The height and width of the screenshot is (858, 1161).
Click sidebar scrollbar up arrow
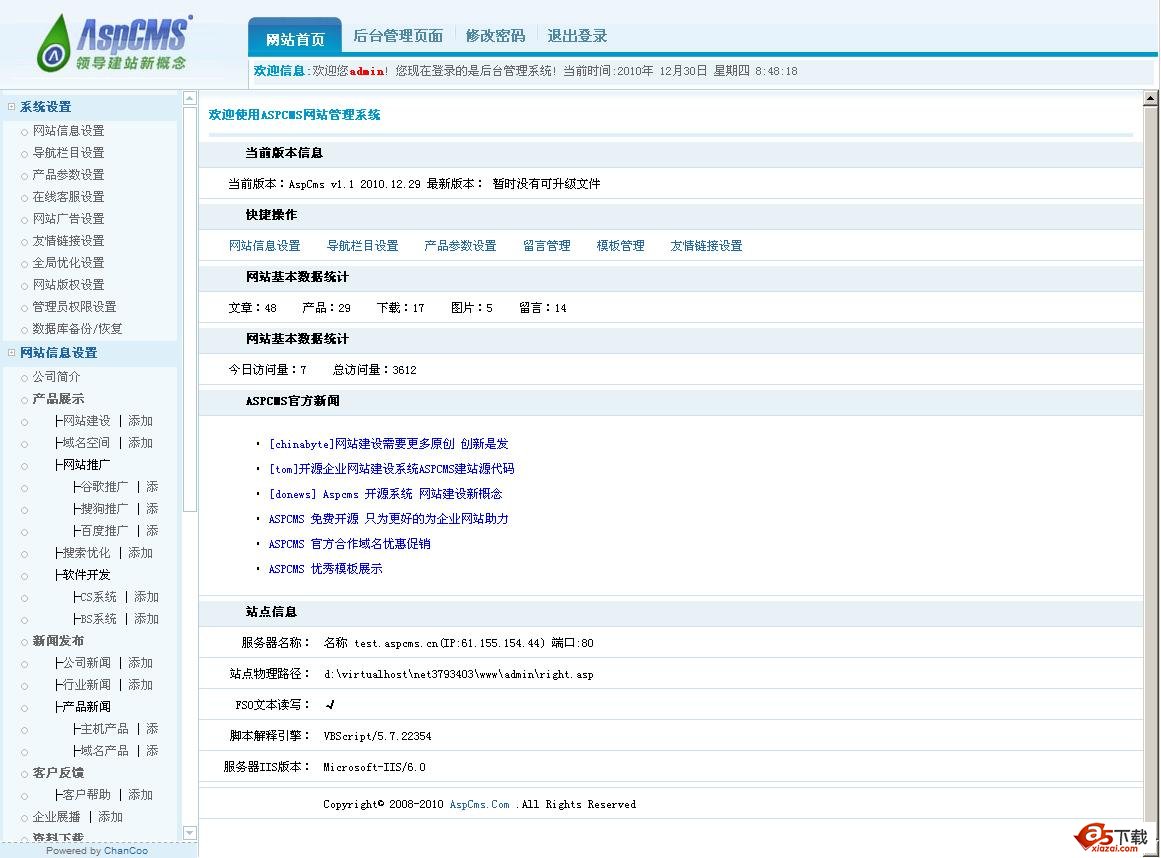click(x=190, y=99)
